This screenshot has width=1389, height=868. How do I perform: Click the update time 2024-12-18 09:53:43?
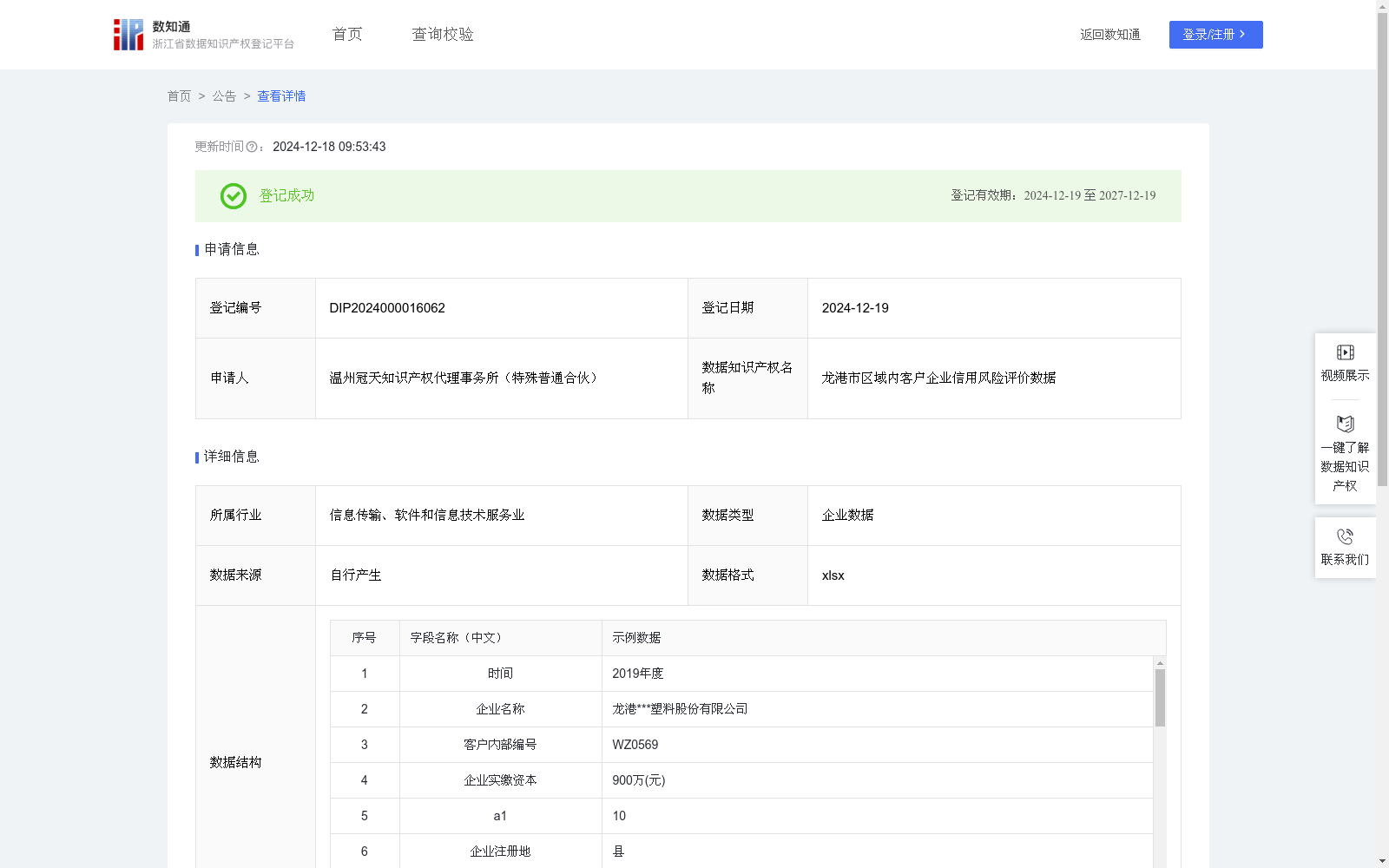coord(329,147)
